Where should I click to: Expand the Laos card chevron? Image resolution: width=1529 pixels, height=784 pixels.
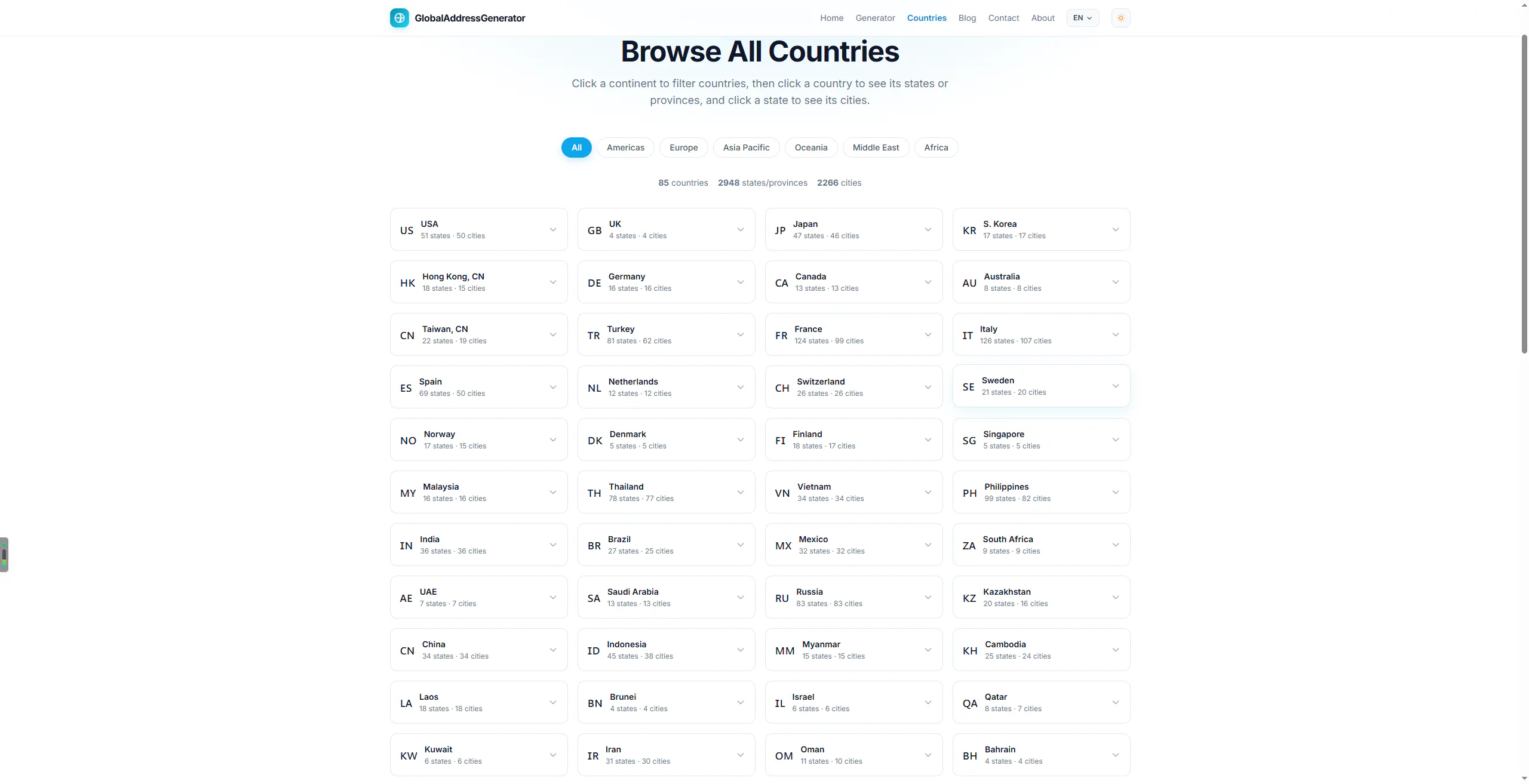point(553,702)
